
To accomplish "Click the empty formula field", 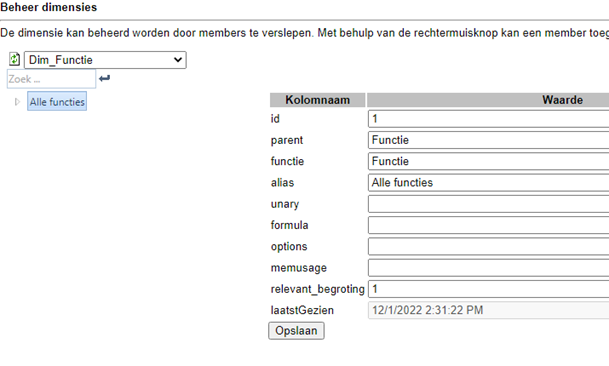I will [489, 225].
